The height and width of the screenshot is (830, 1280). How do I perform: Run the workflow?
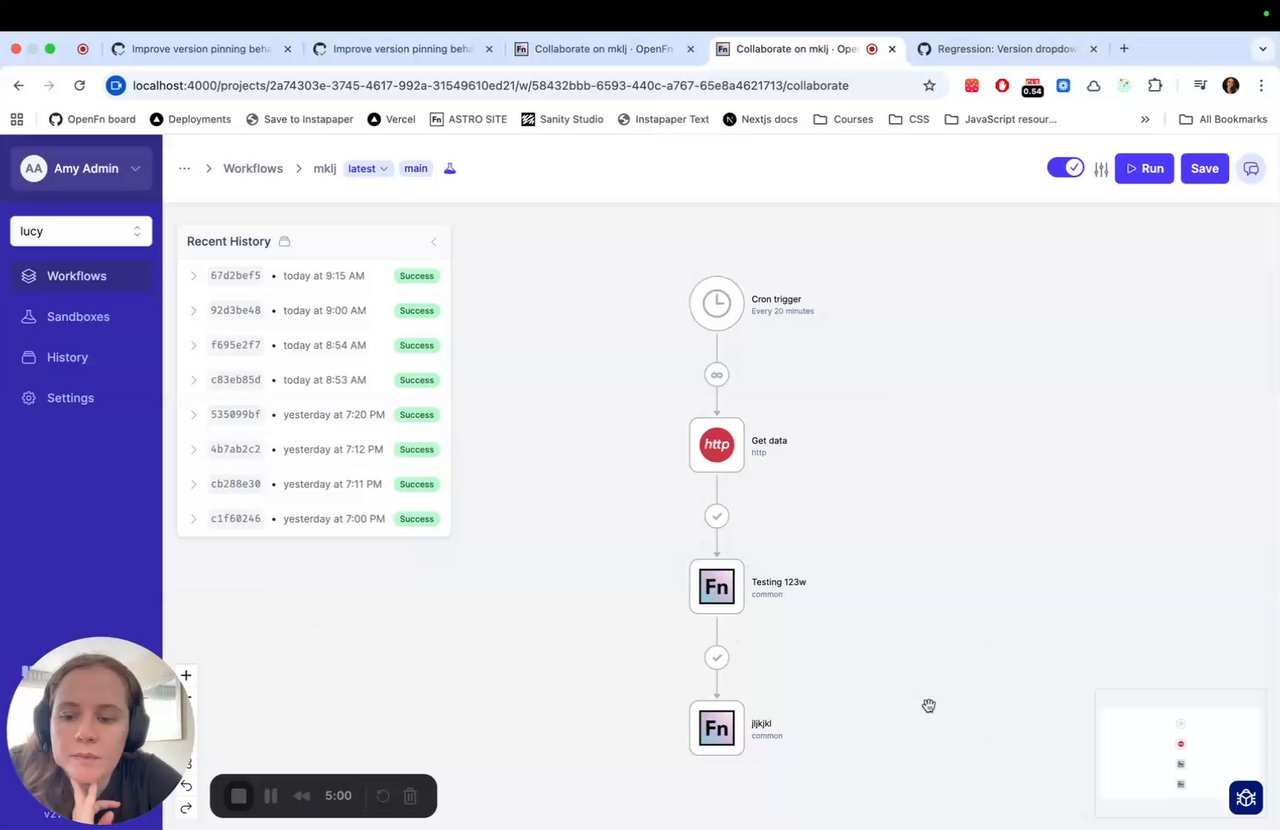tap(1144, 169)
